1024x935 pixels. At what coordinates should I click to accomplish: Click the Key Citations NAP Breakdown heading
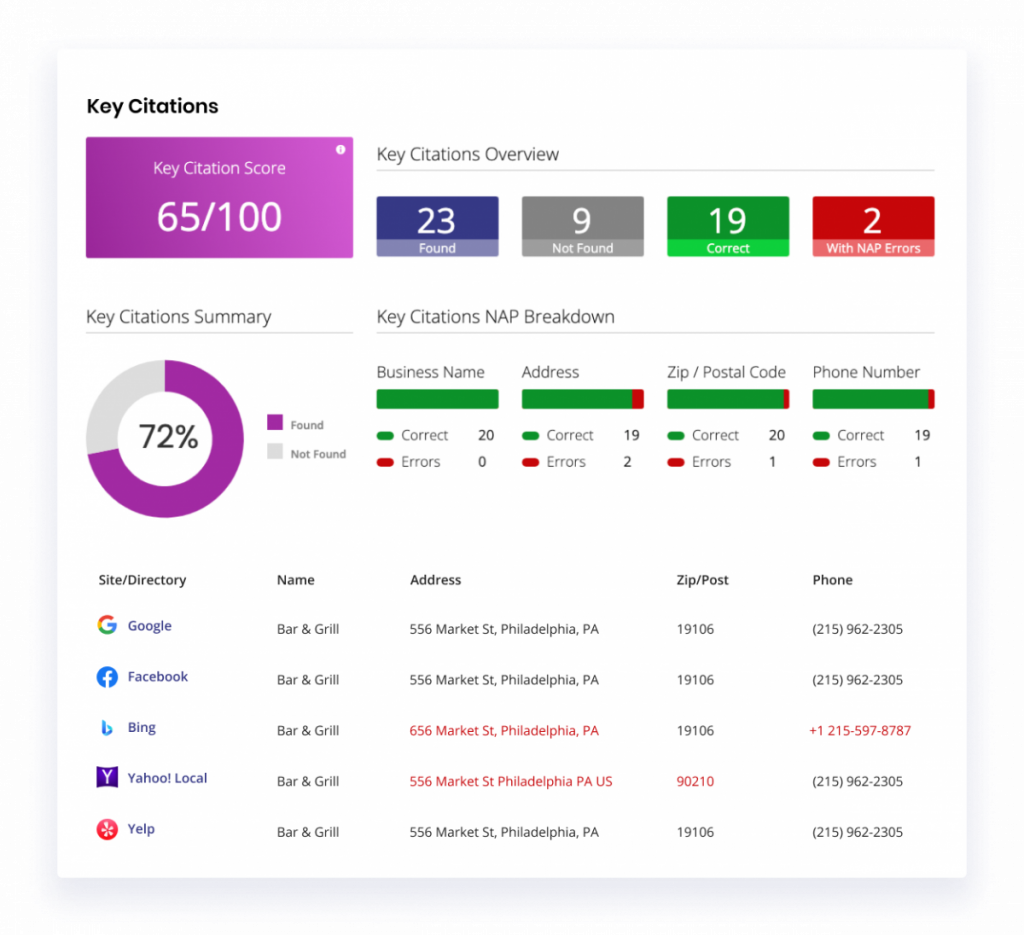click(x=496, y=317)
